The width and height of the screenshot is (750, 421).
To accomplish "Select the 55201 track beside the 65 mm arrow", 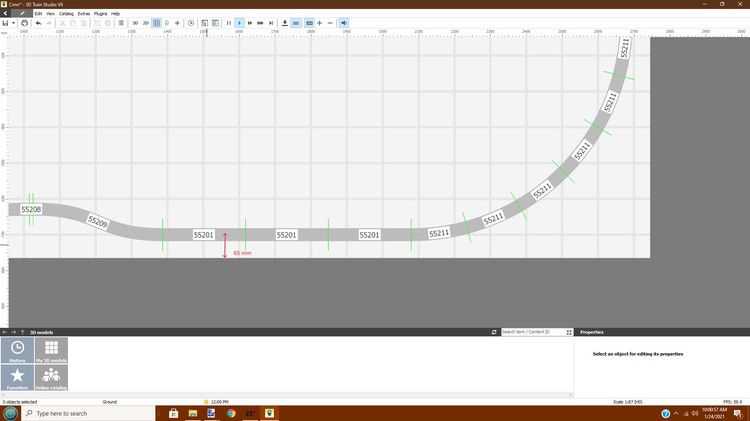I will click(x=204, y=235).
